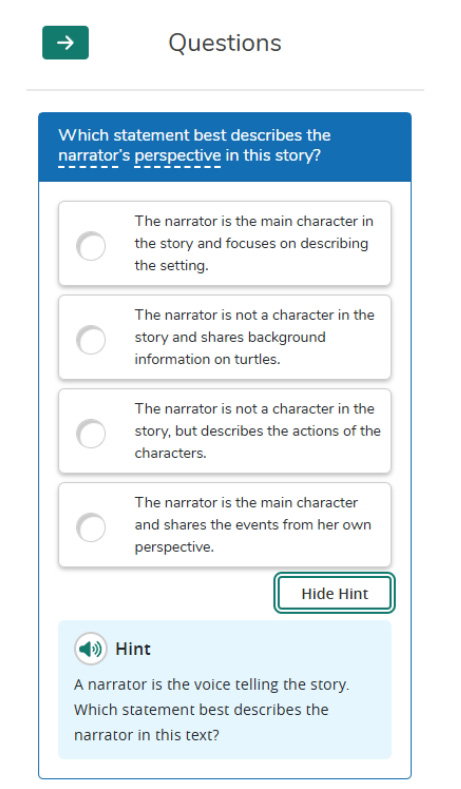This screenshot has height=789, width=461.
Task: Click the Questions panel heading
Action: point(225,43)
